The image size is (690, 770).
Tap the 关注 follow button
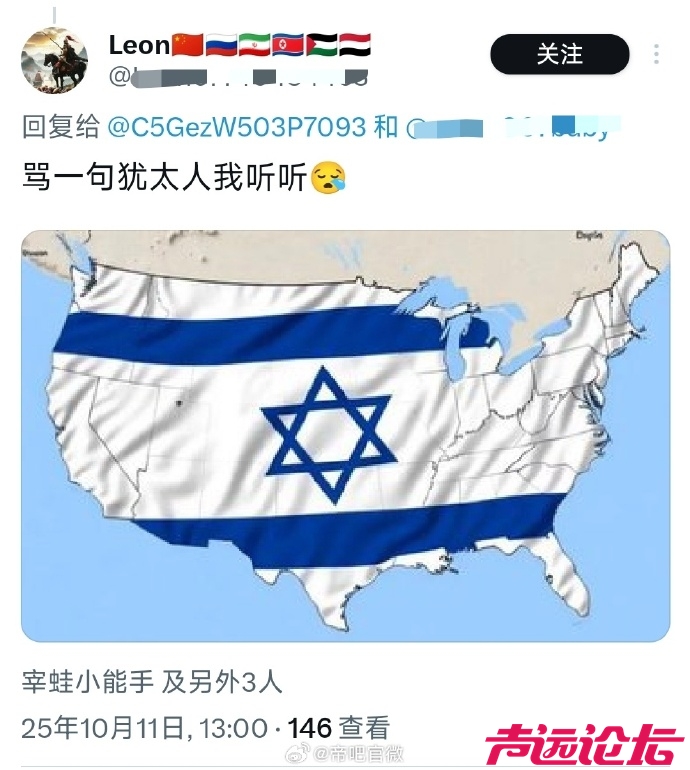click(x=559, y=54)
